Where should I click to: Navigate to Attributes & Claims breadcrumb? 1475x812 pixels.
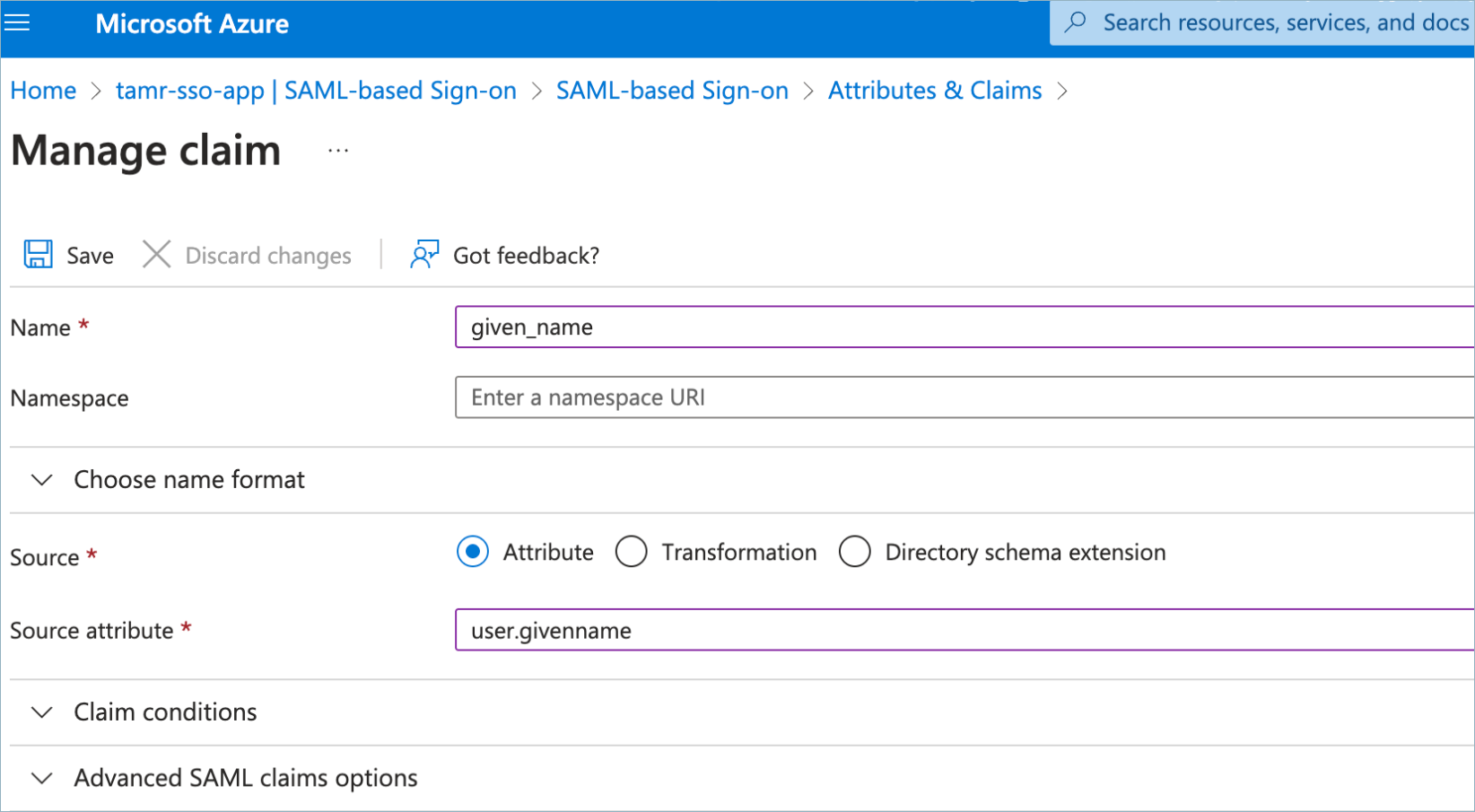(935, 91)
